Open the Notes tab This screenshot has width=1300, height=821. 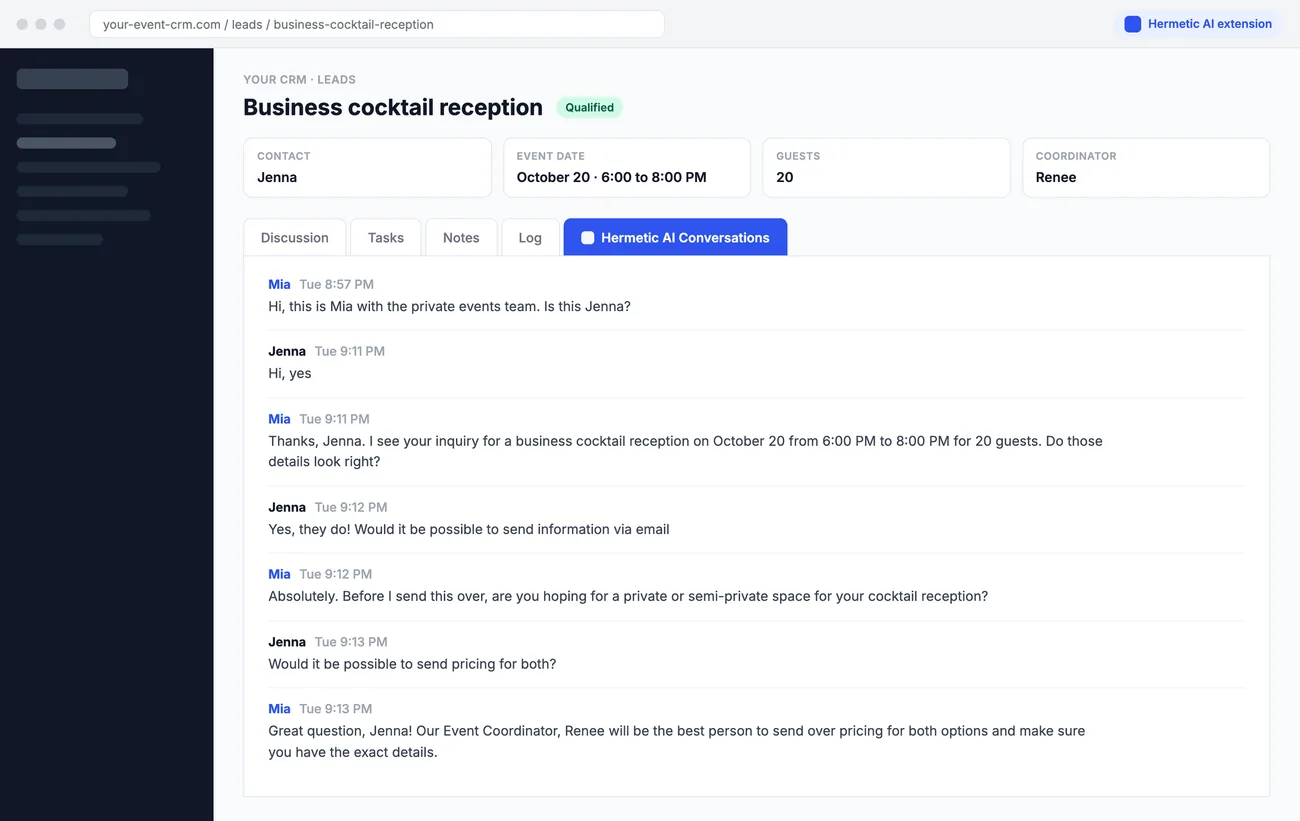coord(461,238)
